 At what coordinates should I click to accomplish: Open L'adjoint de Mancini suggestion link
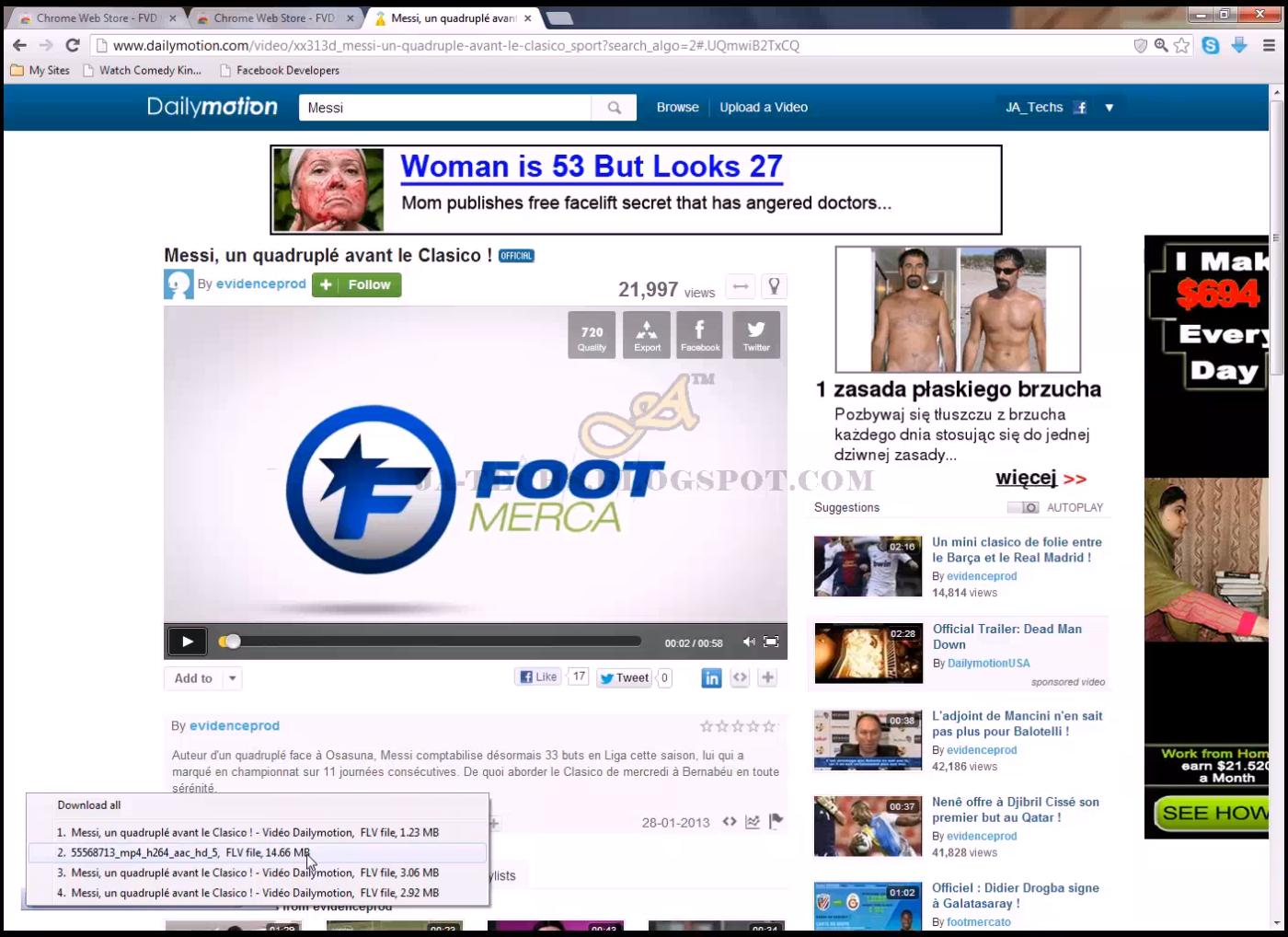click(1017, 723)
